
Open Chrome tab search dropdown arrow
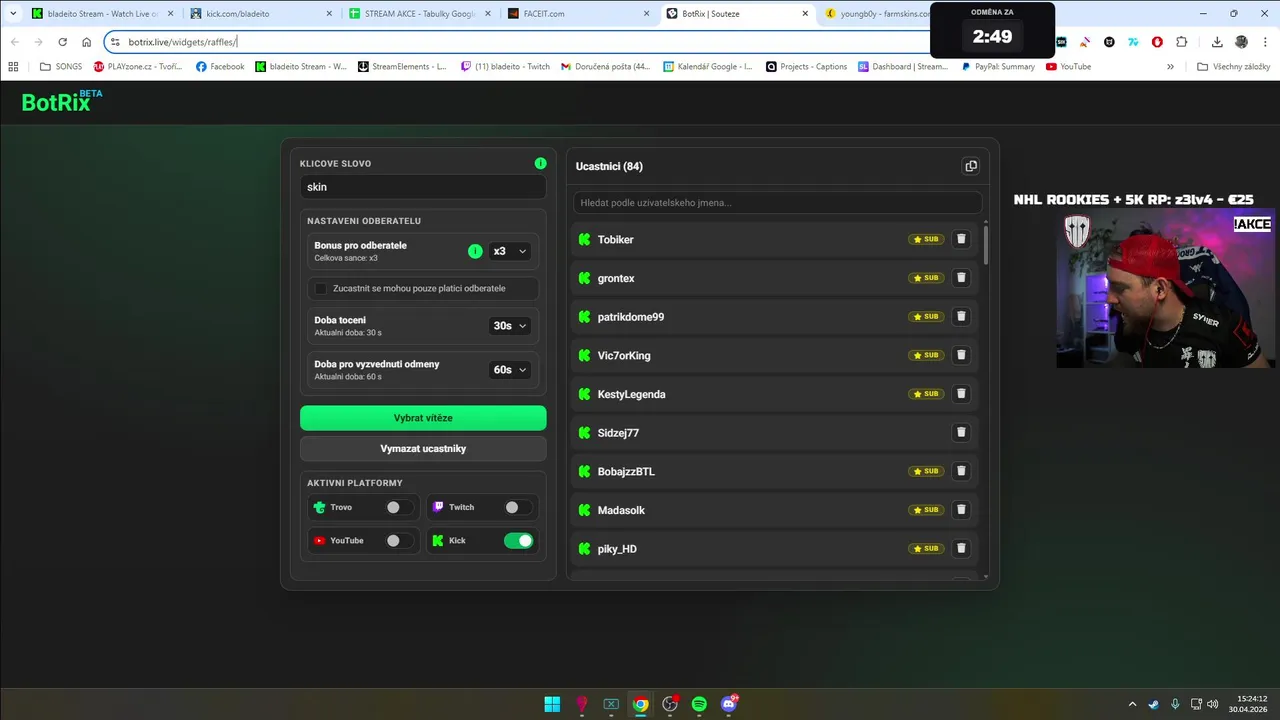pyautogui.click(x=13, y=13)
